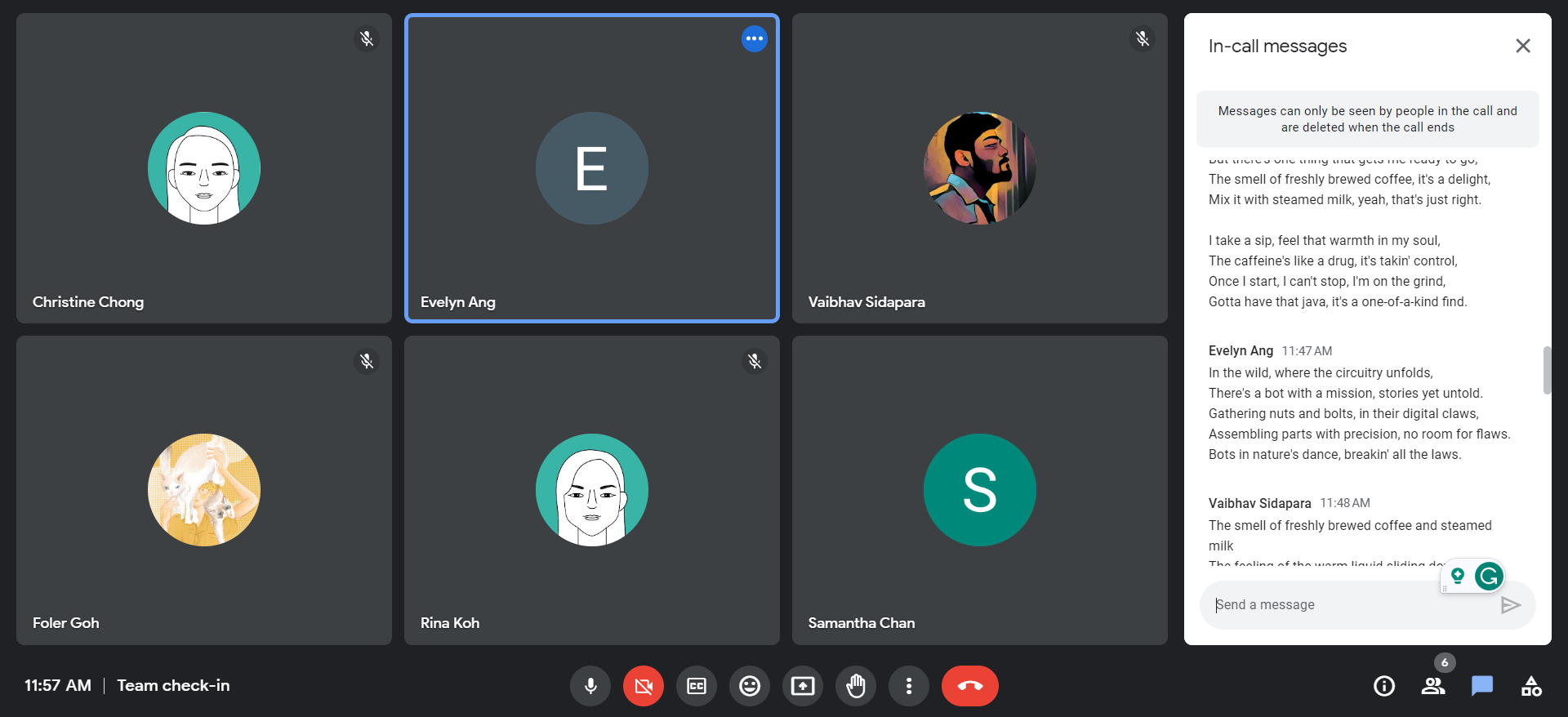The height and width of the screenshot is (717, 1568).
Task: Click the send message arrow icon
Action: point(1511,605)
